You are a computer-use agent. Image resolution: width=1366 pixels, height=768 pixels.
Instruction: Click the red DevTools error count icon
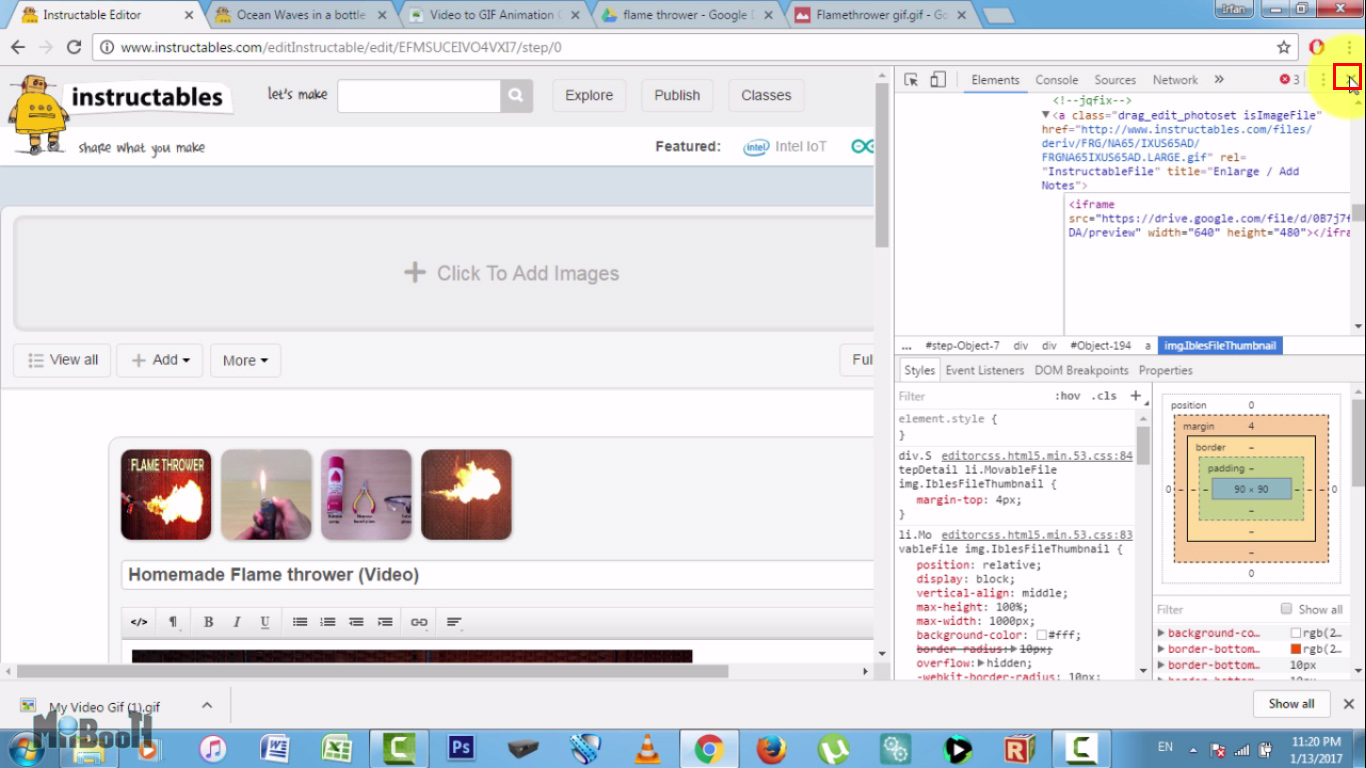1285,80
